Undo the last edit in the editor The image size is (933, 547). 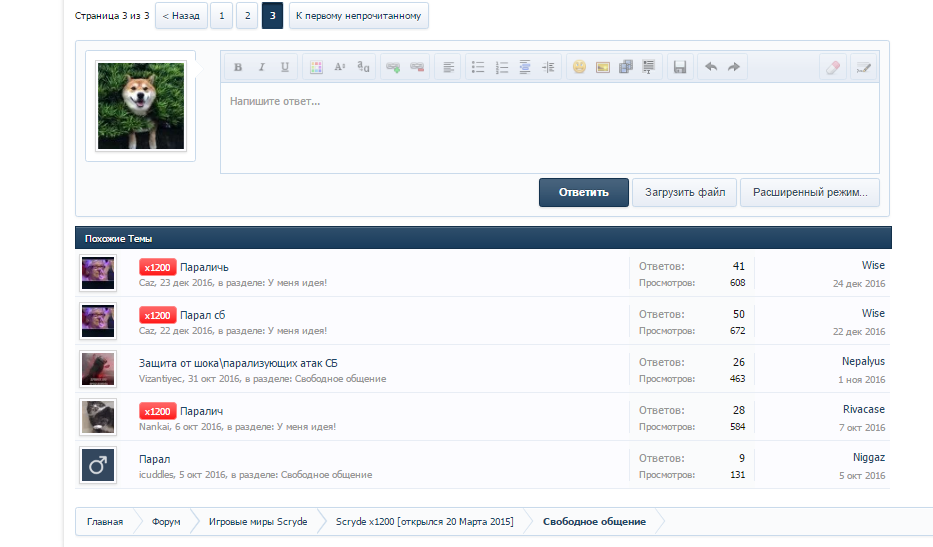click(x=711, y=67)
